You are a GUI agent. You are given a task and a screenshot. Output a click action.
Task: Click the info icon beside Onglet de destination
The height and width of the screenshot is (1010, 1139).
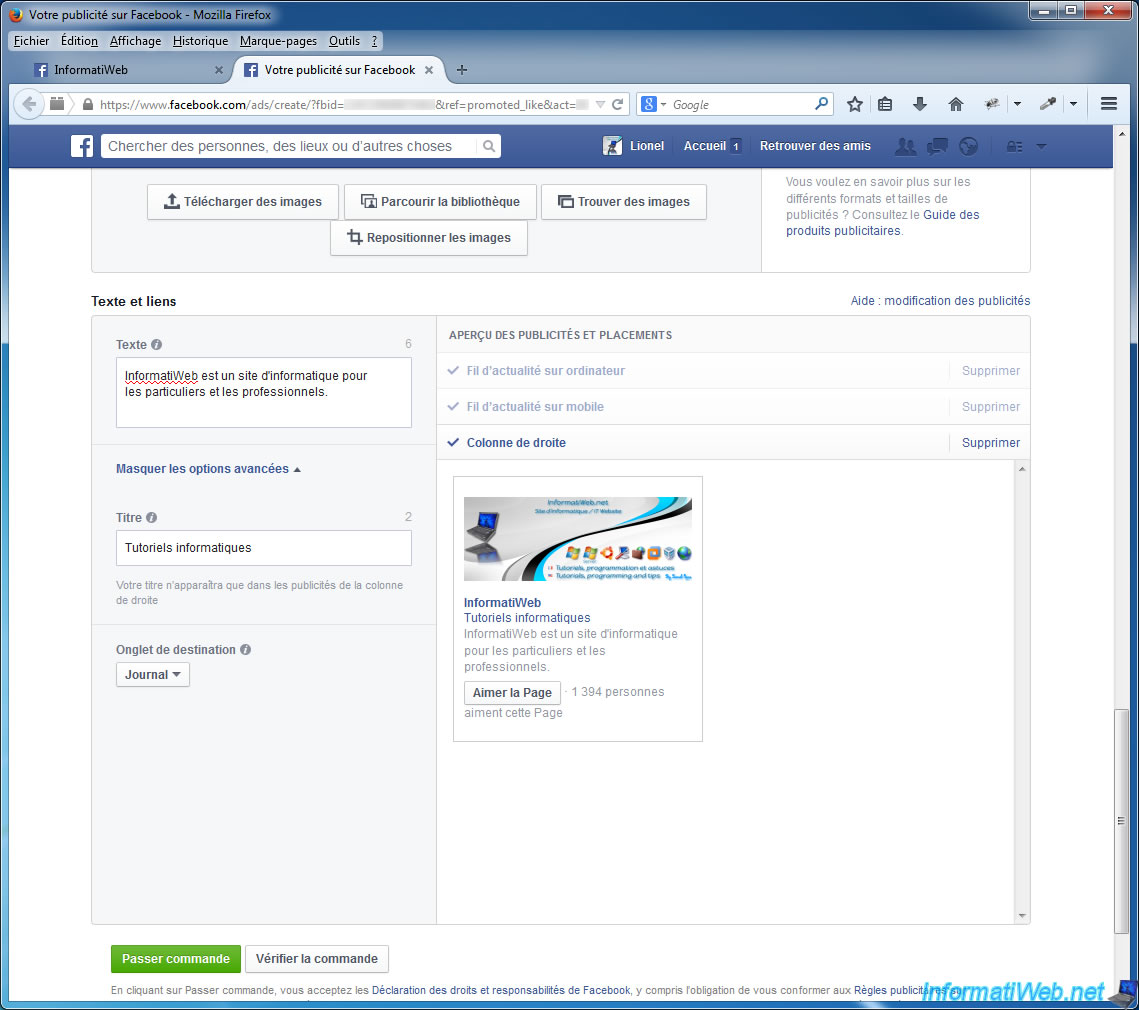click(246, 650)
